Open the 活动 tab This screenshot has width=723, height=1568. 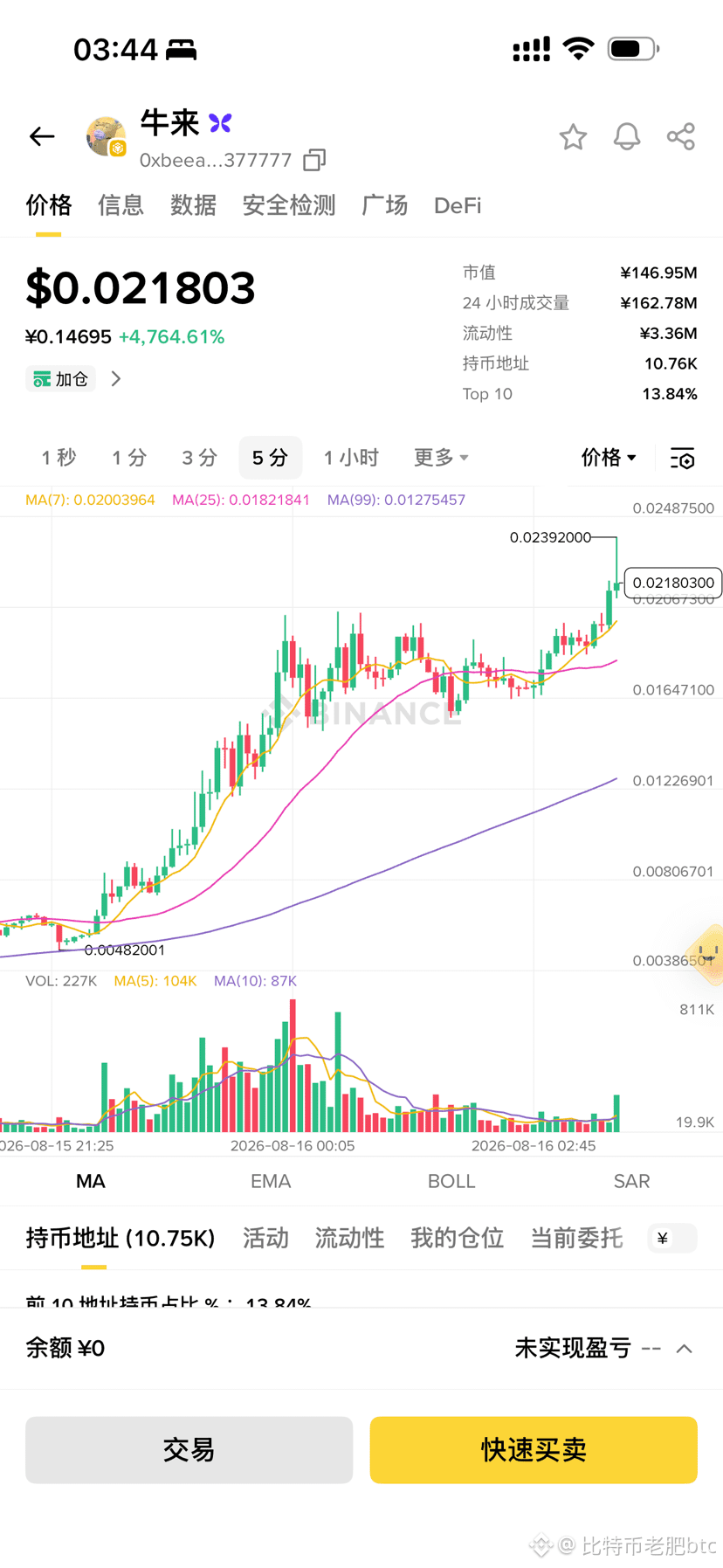click(265, 1238)
